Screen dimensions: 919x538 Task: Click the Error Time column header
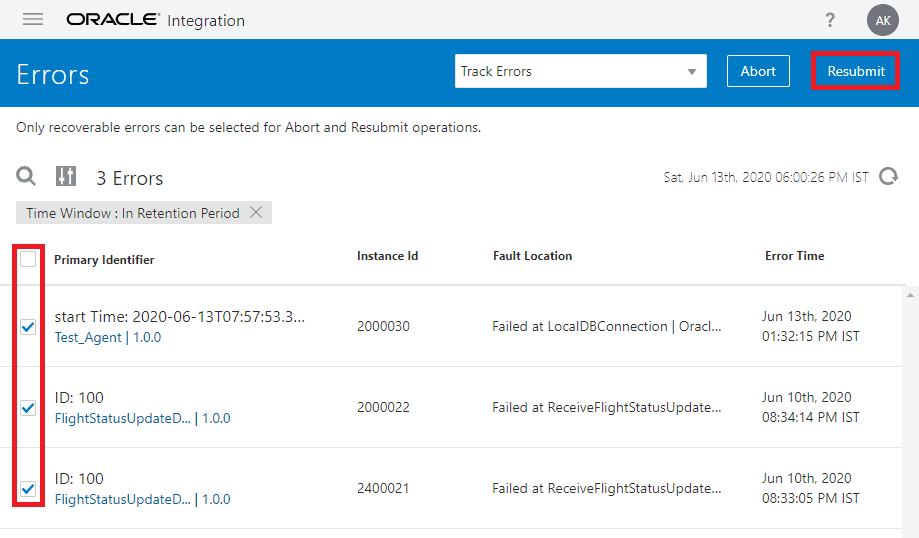(794, 256)
